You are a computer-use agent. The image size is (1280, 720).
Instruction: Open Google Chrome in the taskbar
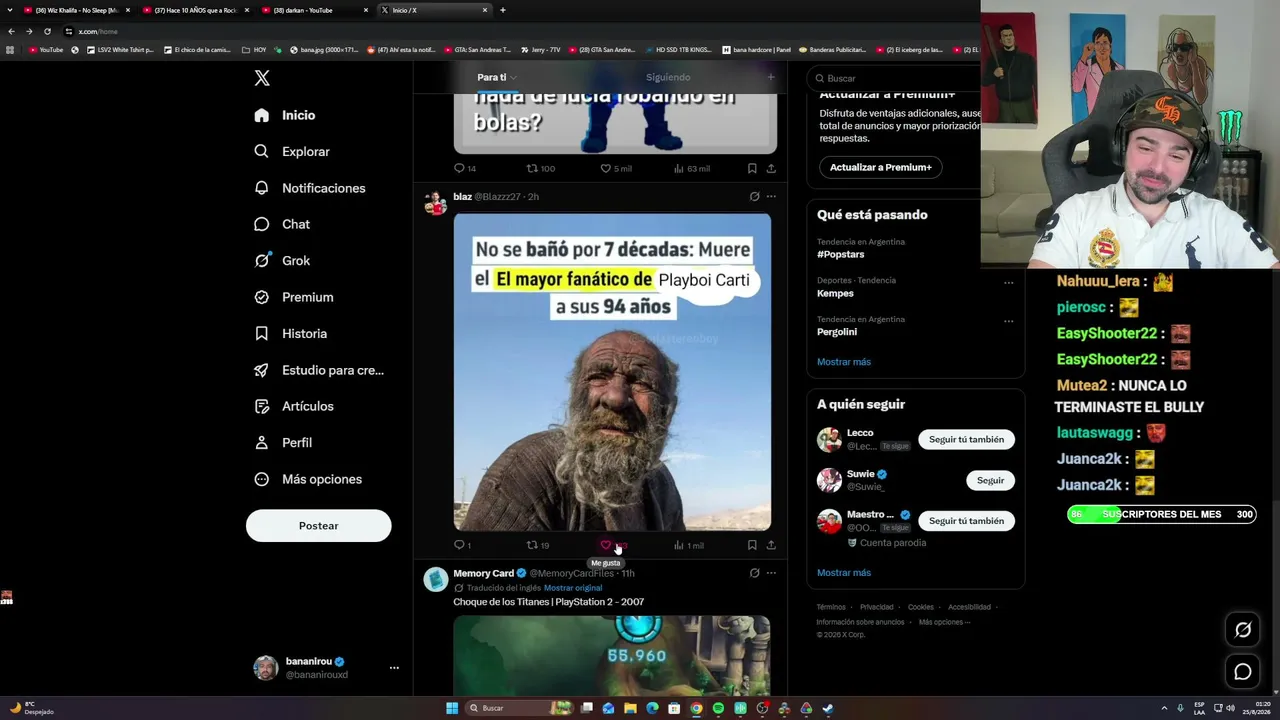click(x=696, y=708)
